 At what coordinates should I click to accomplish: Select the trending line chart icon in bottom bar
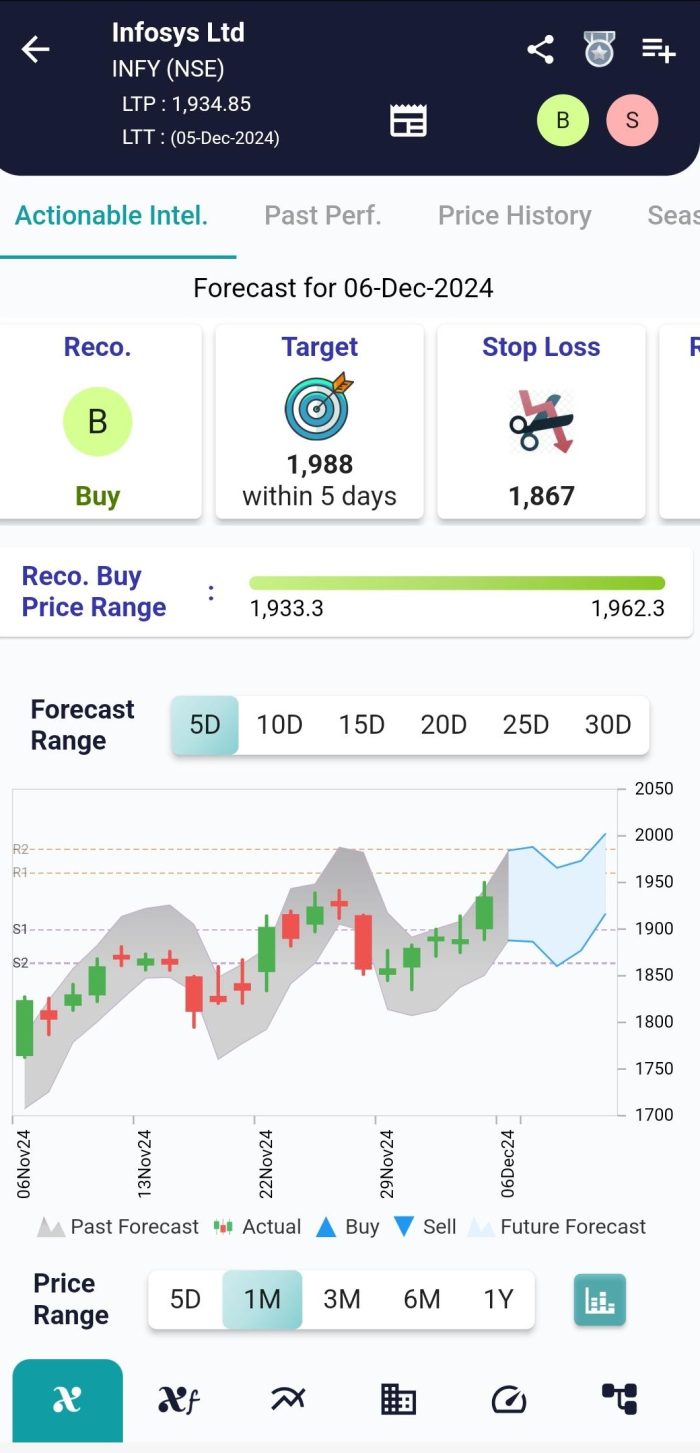pos(287,1400)
